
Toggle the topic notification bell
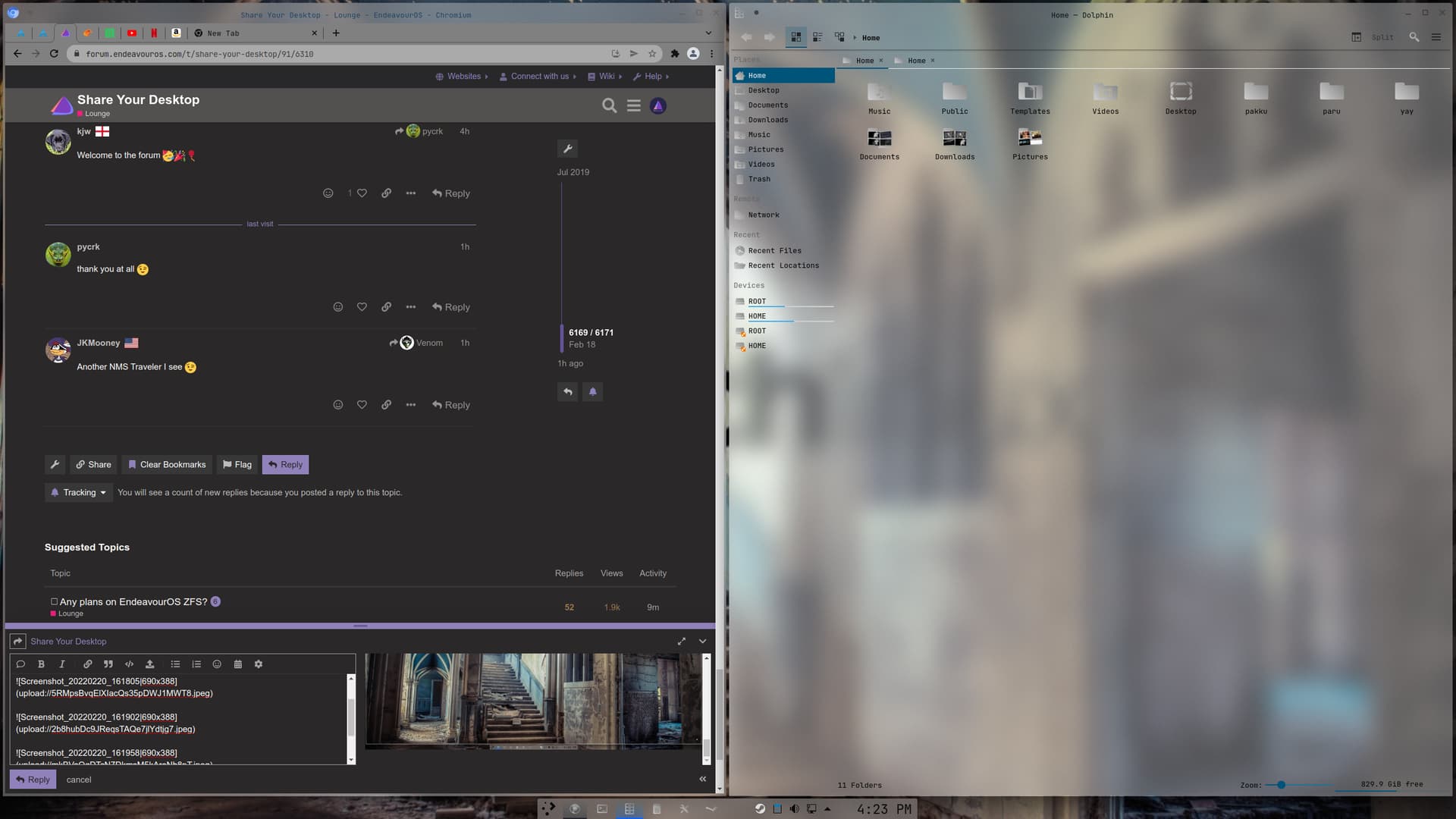pyautogui.click(x=592, y=391)
